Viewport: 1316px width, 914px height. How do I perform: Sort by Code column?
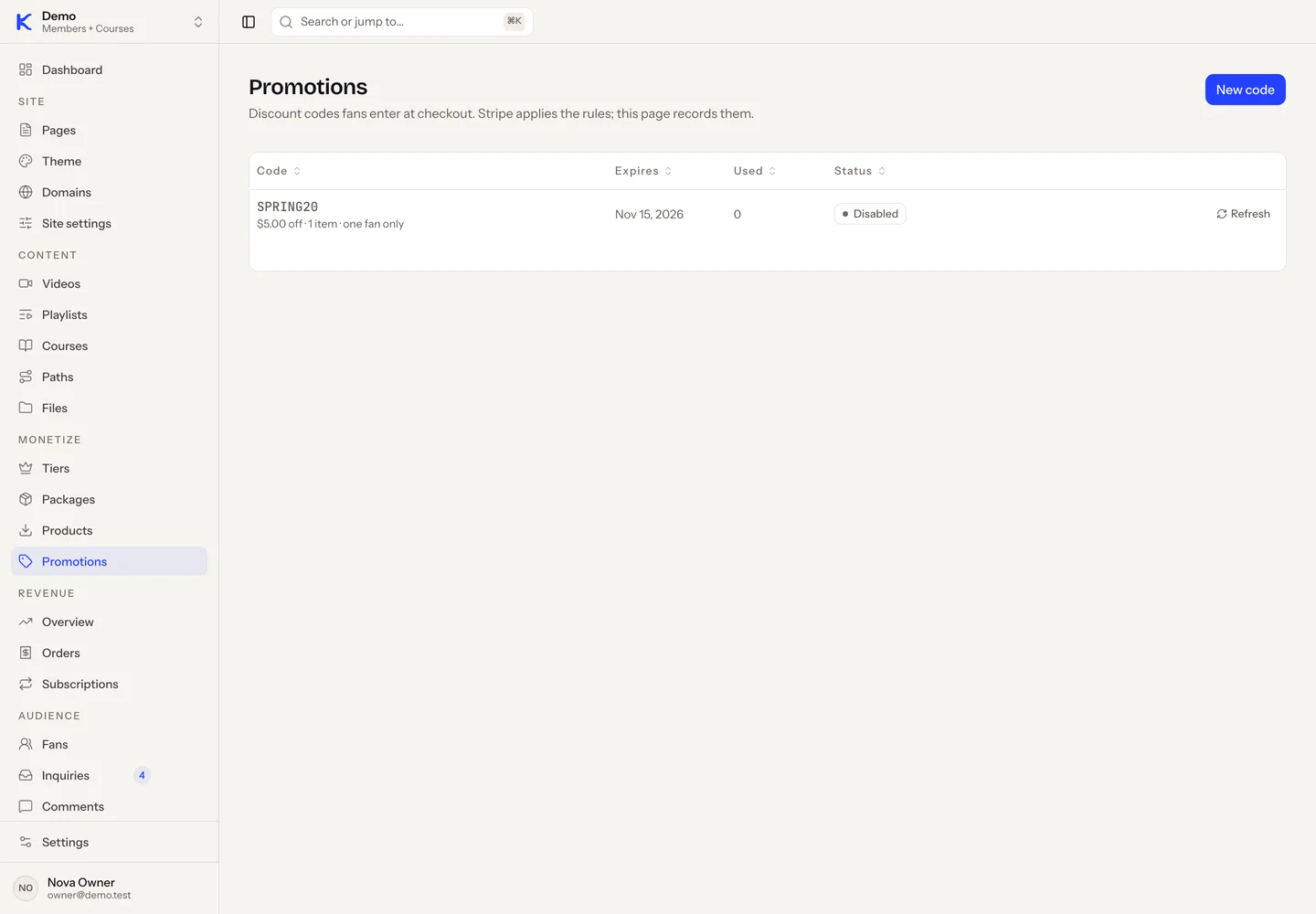[279, 171]
